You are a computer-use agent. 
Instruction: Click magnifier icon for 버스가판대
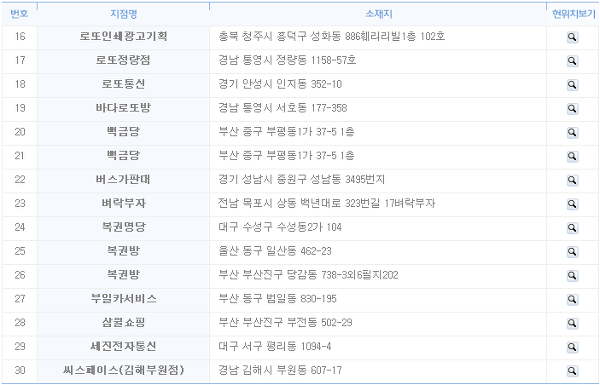pyautogui.click(x=572, y=180)
